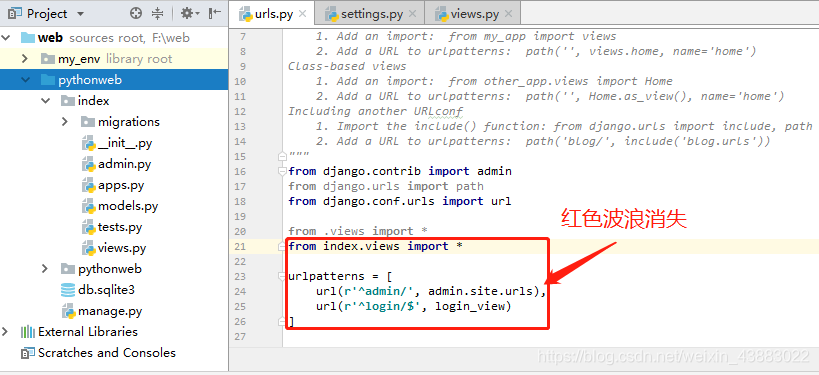Click login_view in line 25
This screenshot has width=819, height=375.
coord(469,307)
